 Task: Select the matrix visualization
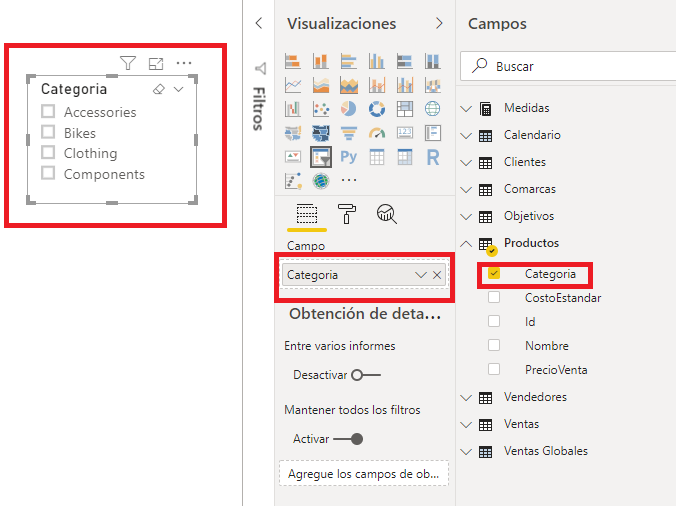pos(404,157)
